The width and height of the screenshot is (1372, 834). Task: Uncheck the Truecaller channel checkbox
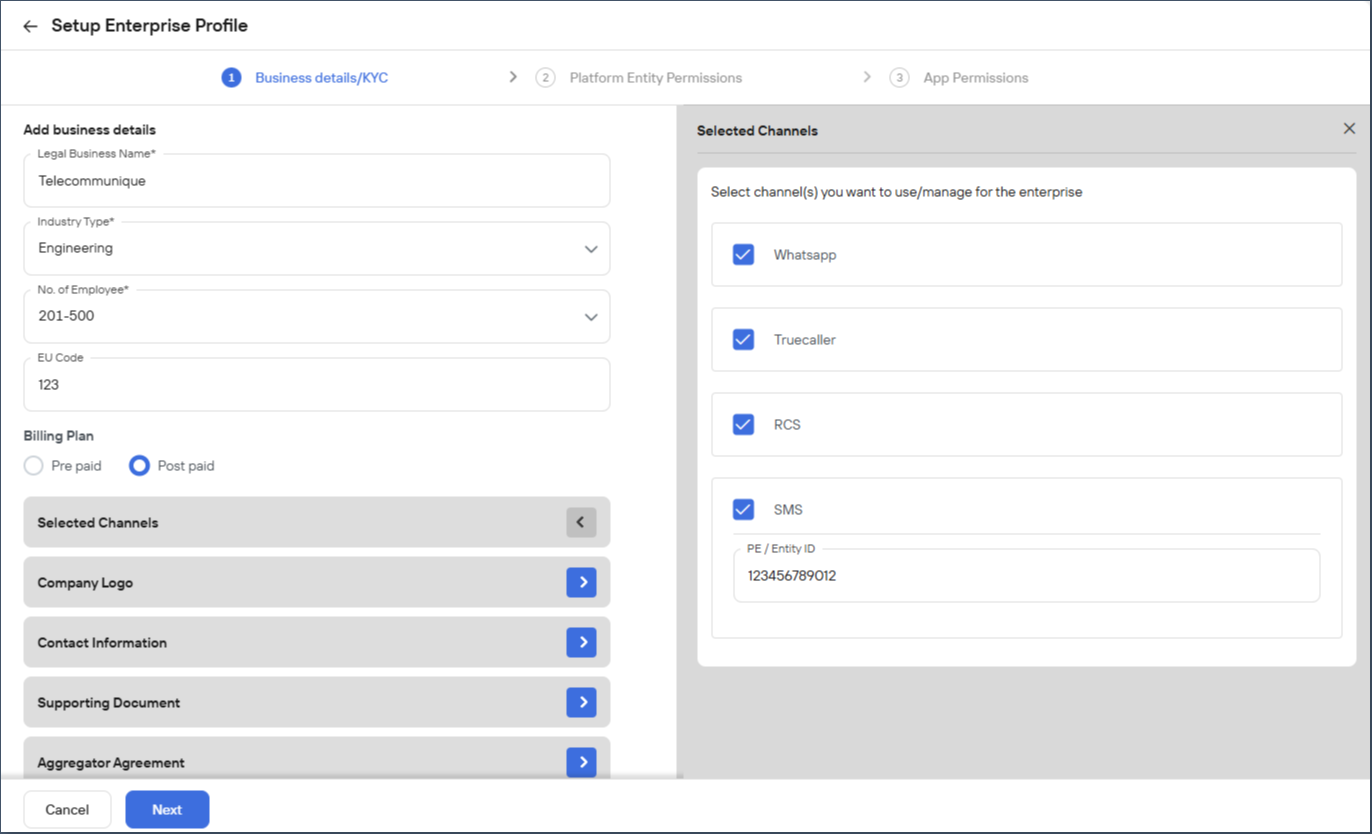[743, 339]
